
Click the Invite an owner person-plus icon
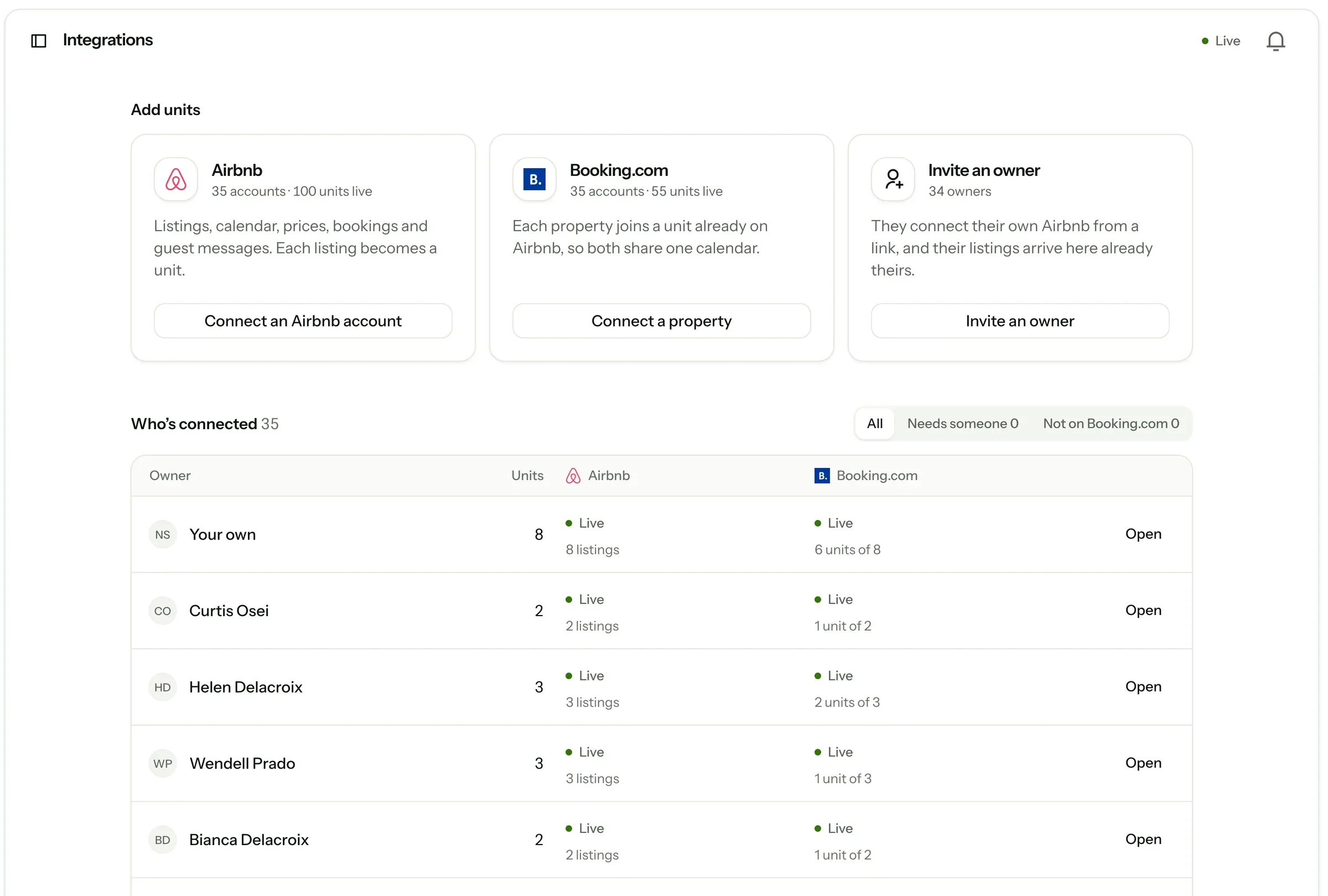click(x=893, y=179)
